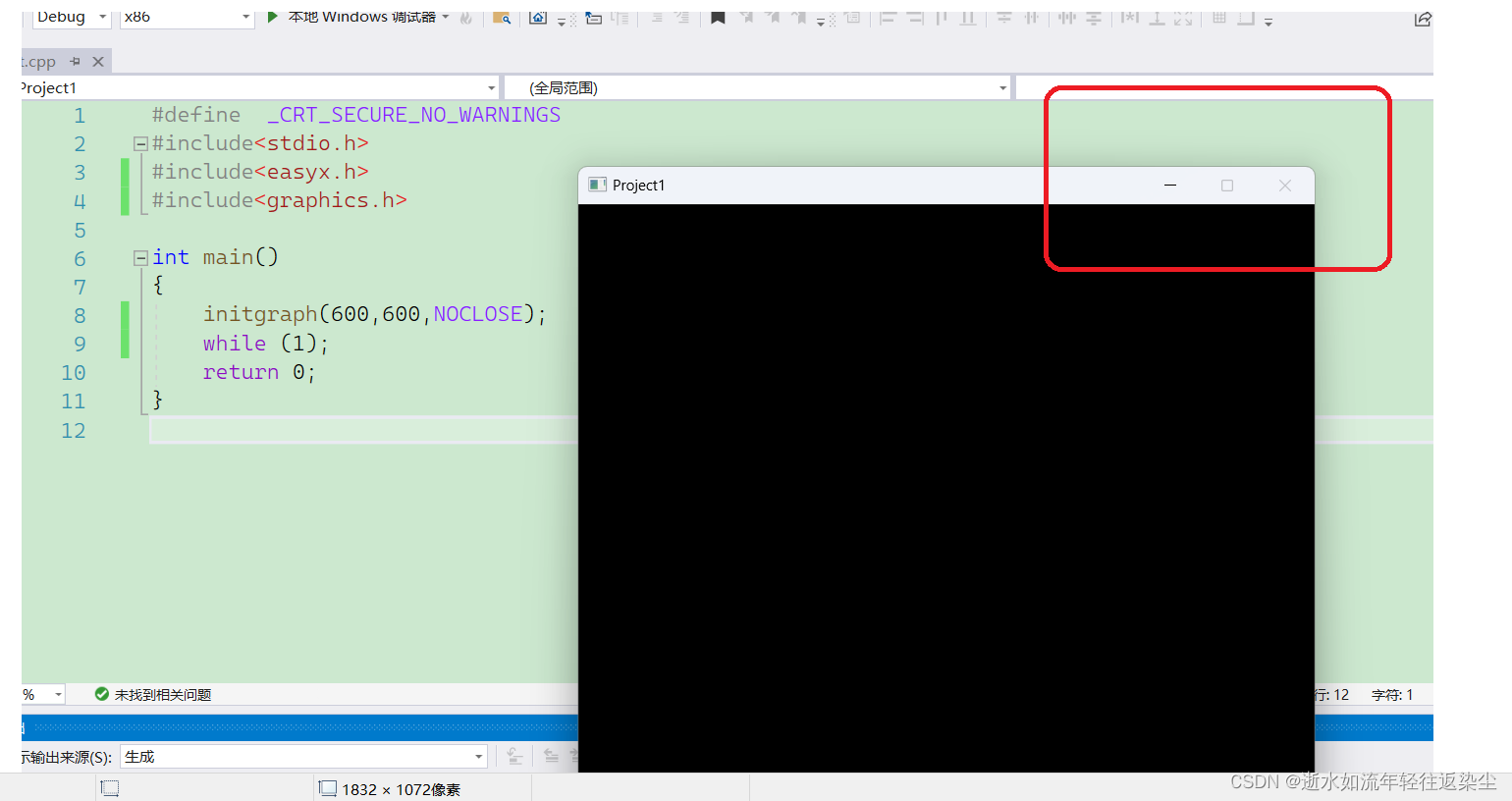Open the output source 生成 dropdown
1512x801 pixels.
tap(303, 757)
